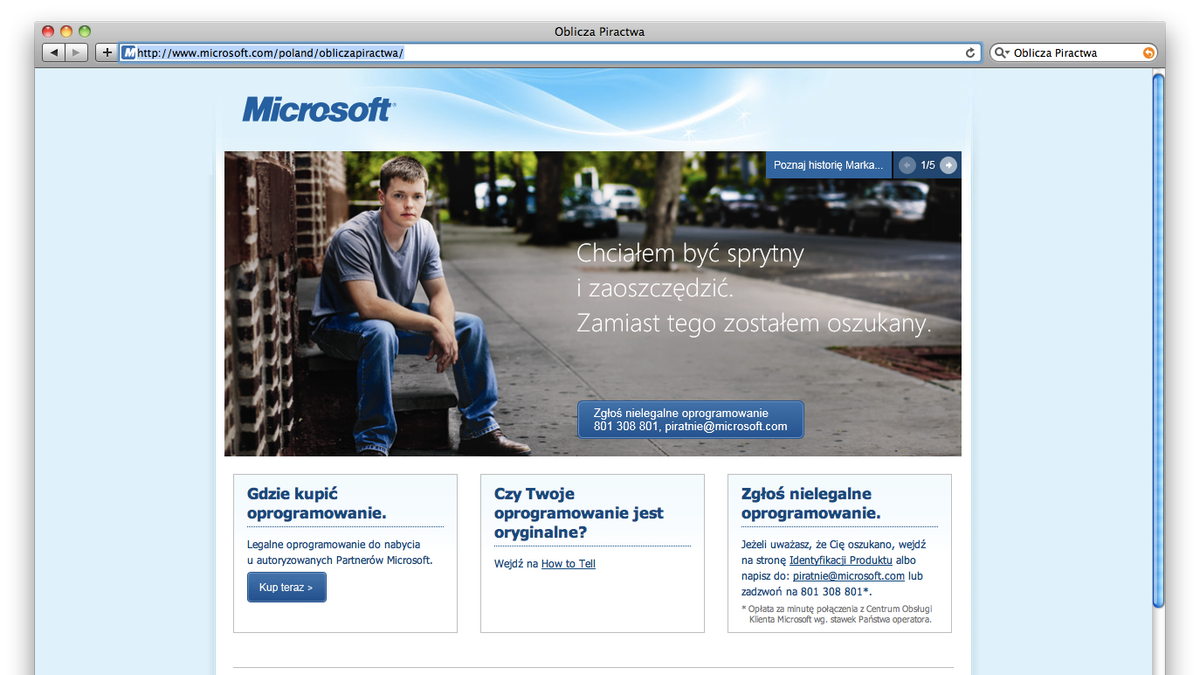The image size is (1200, 675).
Task: Select the Poznaj historię Marka button
Action: 828,164
